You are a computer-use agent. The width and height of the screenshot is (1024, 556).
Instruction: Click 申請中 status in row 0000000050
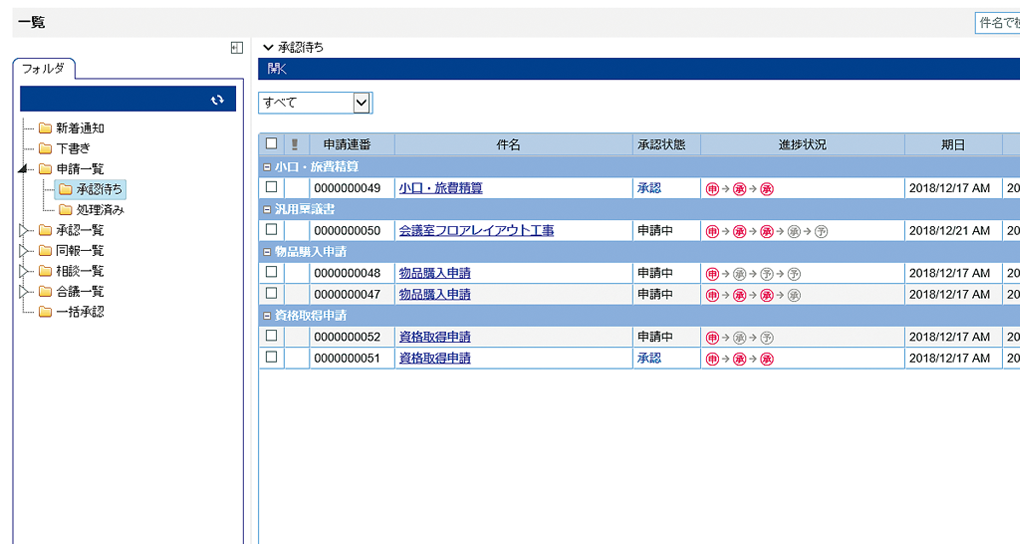coord(655,231)
